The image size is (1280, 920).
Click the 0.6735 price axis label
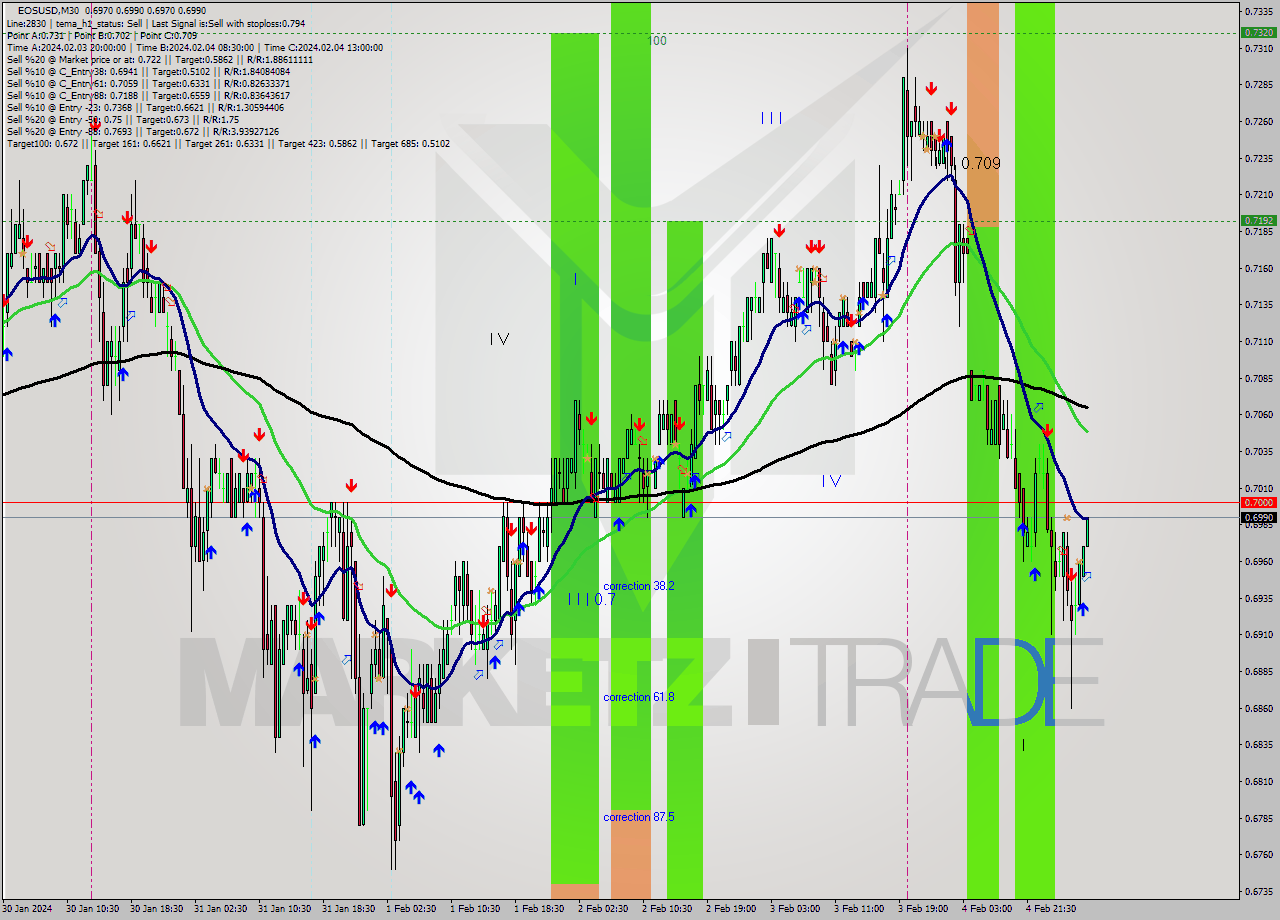pyautogui.click(x=1257, y=891)
